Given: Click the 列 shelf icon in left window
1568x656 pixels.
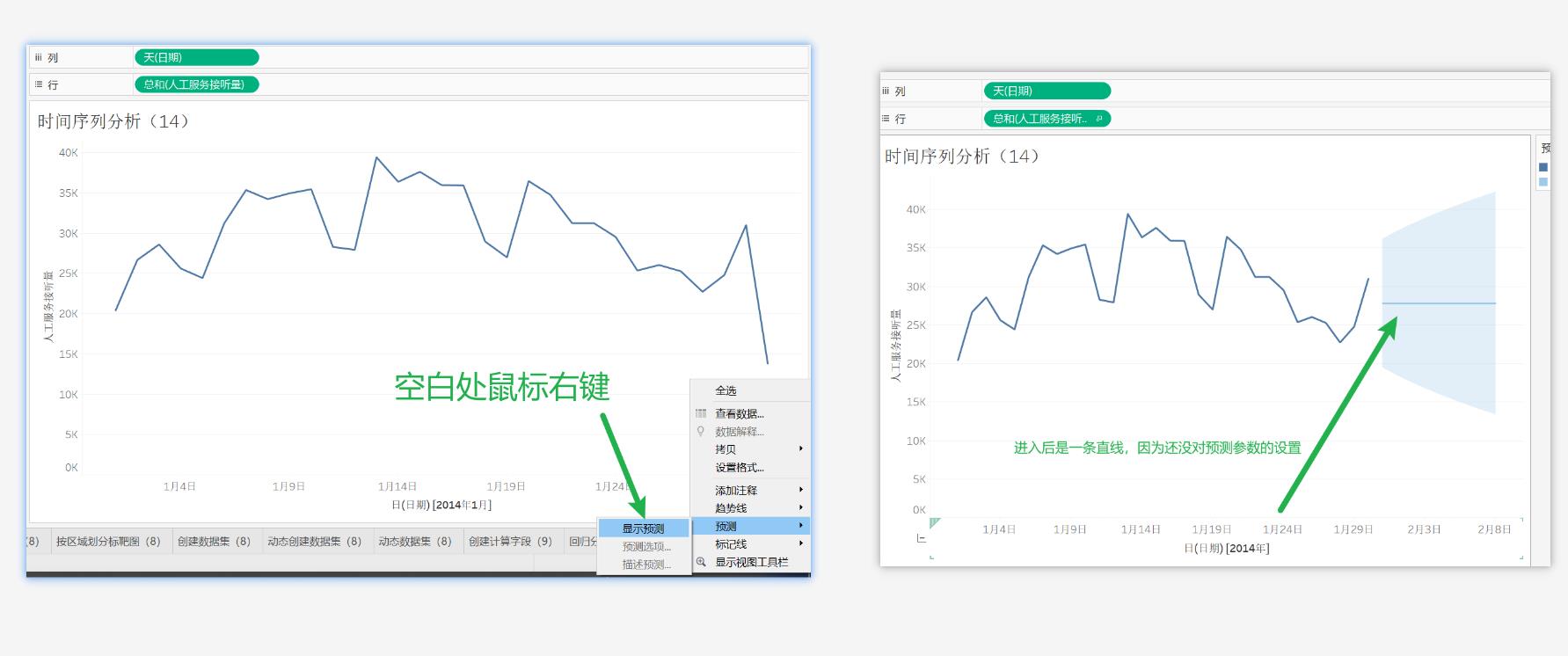Looking at the screenshot, I should [38, 57].
